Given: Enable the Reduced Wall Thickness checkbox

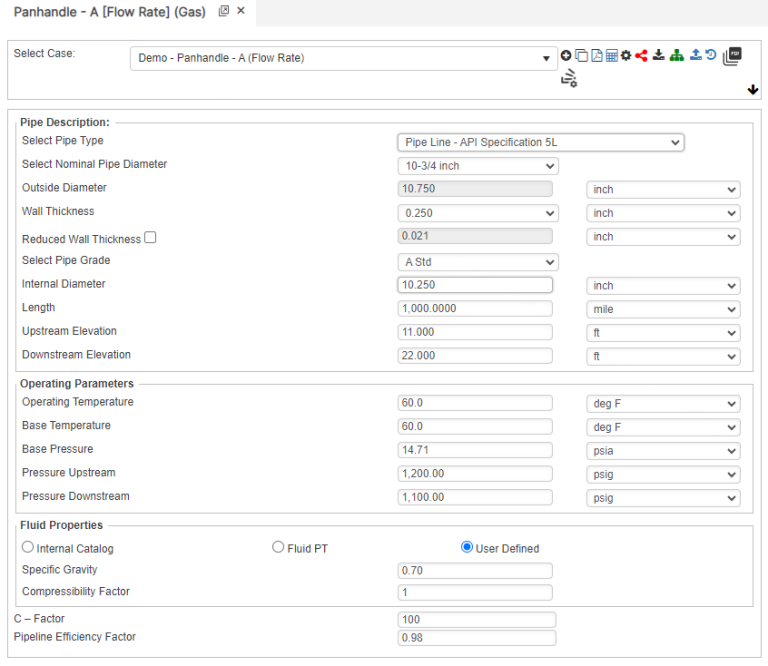Looking at the screenshot, I should coord(150,238).
